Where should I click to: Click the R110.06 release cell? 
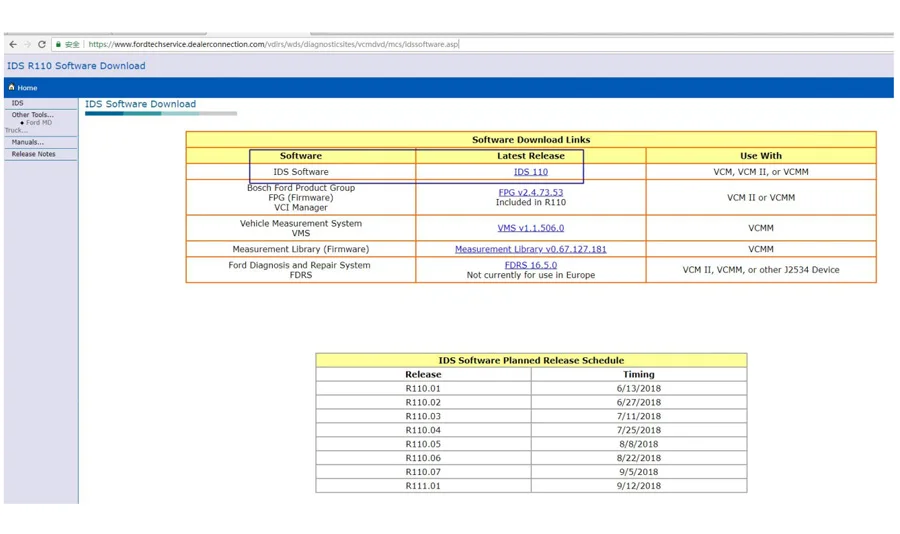point(423,458)
